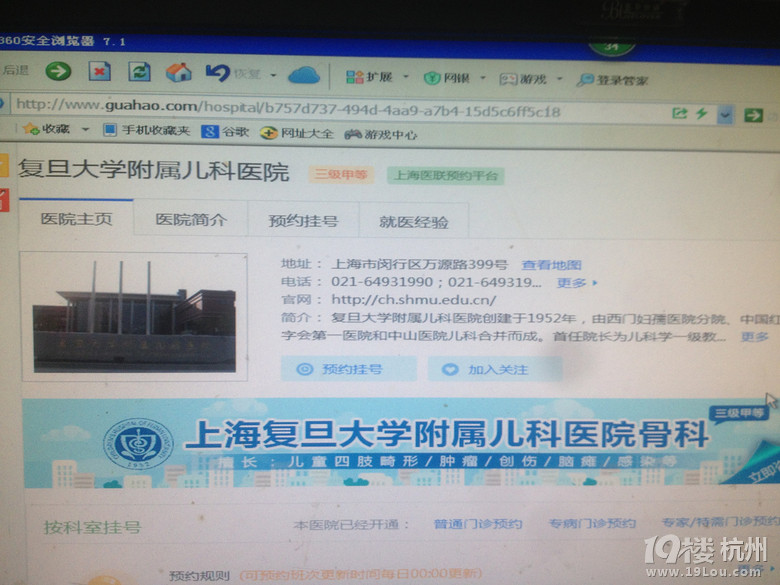Open the cloud sync icon in toolbar
The width and height of the screenshot is (780, 585).
tap(303, 75)
